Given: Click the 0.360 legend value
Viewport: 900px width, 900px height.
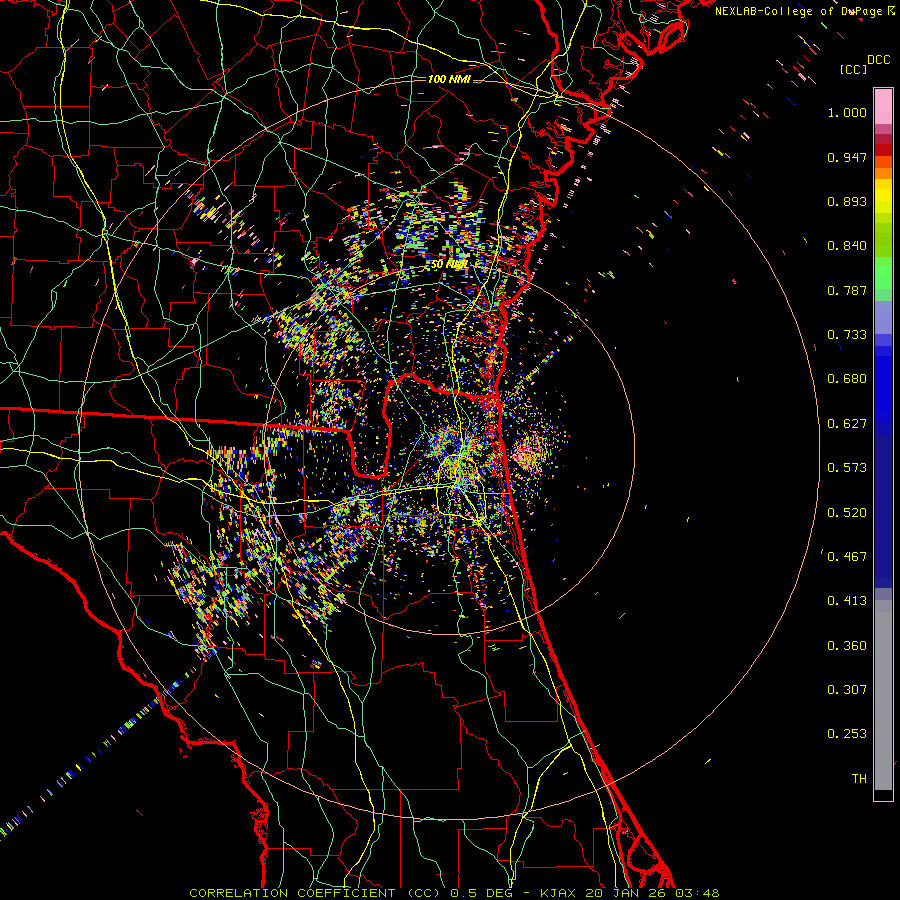Looking at the screenshot, I should (x=847, y=646).
